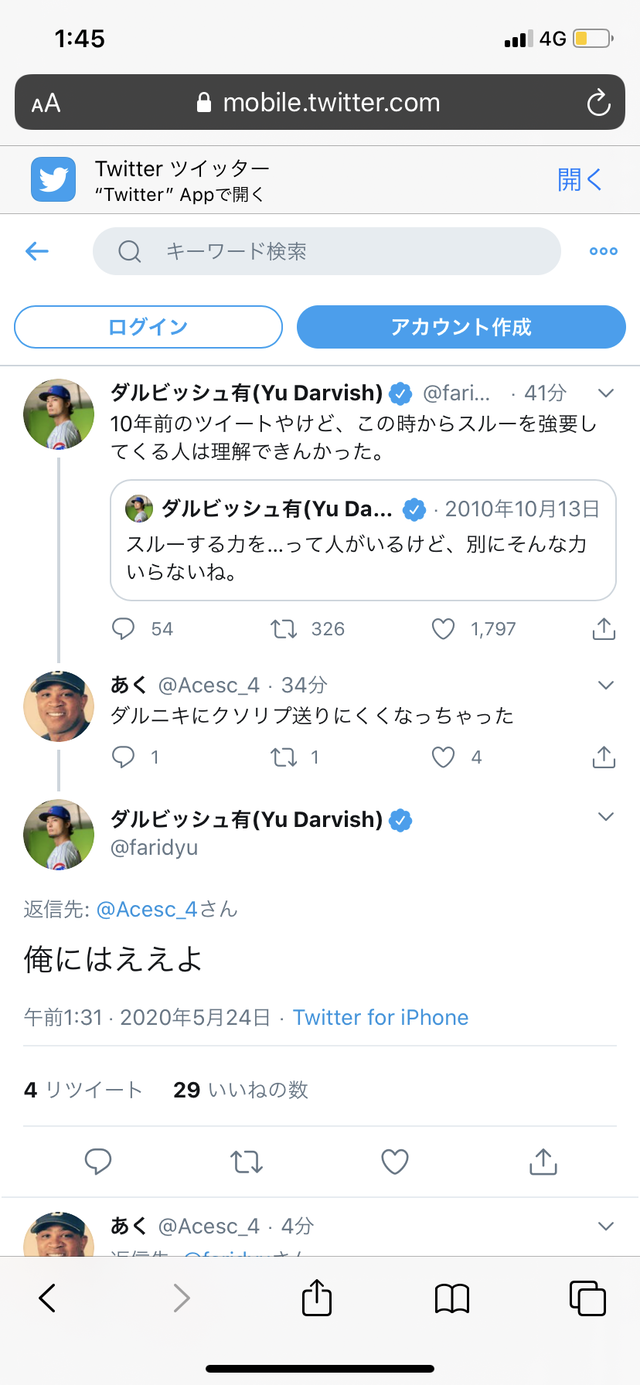The width and height of the screenshot is (640, 1385).
Task: Go back with the blue arrow icon
Action: (37, 251)
